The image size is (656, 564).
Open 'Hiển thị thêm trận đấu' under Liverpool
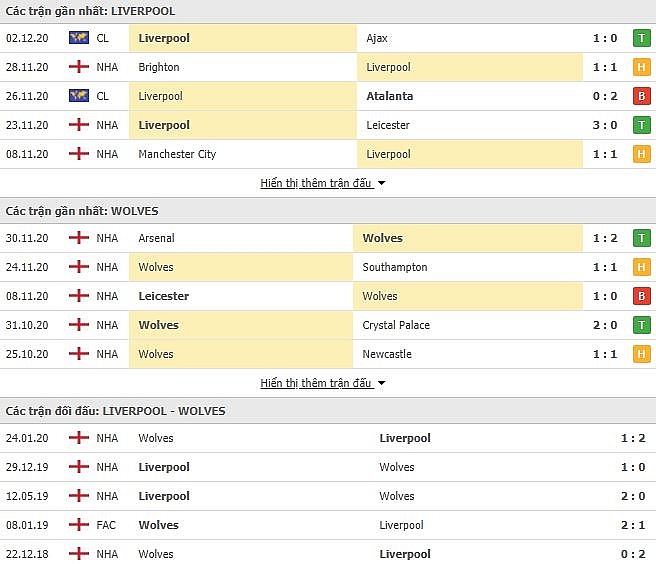point(316,183)
